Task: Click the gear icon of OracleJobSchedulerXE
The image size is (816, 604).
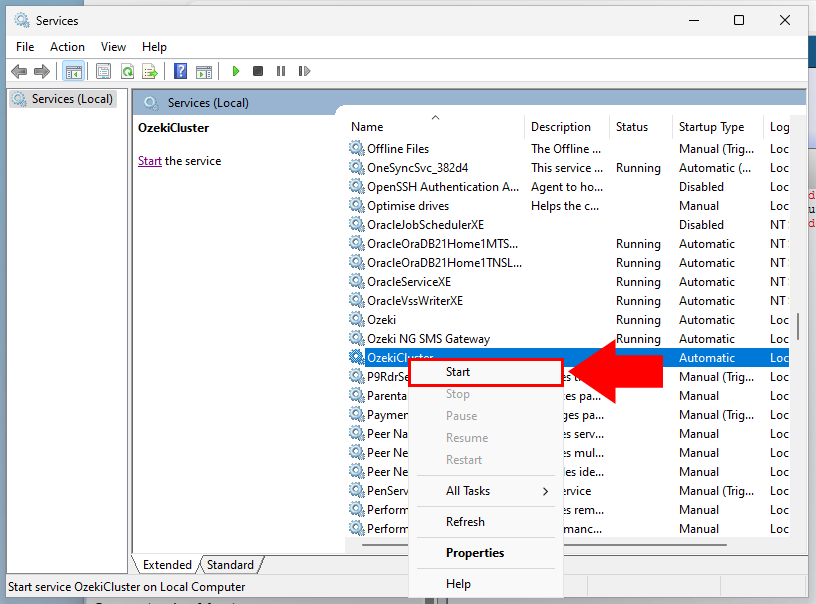Action: coord(356,224)
